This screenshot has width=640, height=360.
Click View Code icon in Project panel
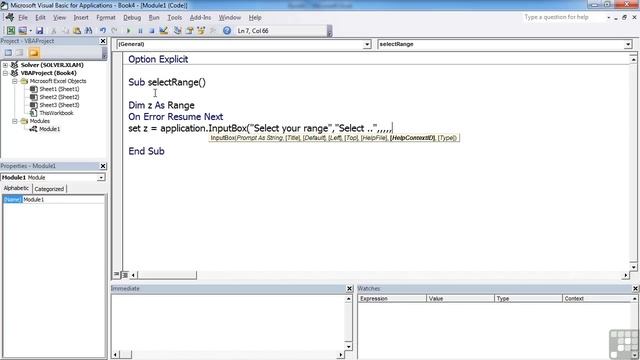8,53
